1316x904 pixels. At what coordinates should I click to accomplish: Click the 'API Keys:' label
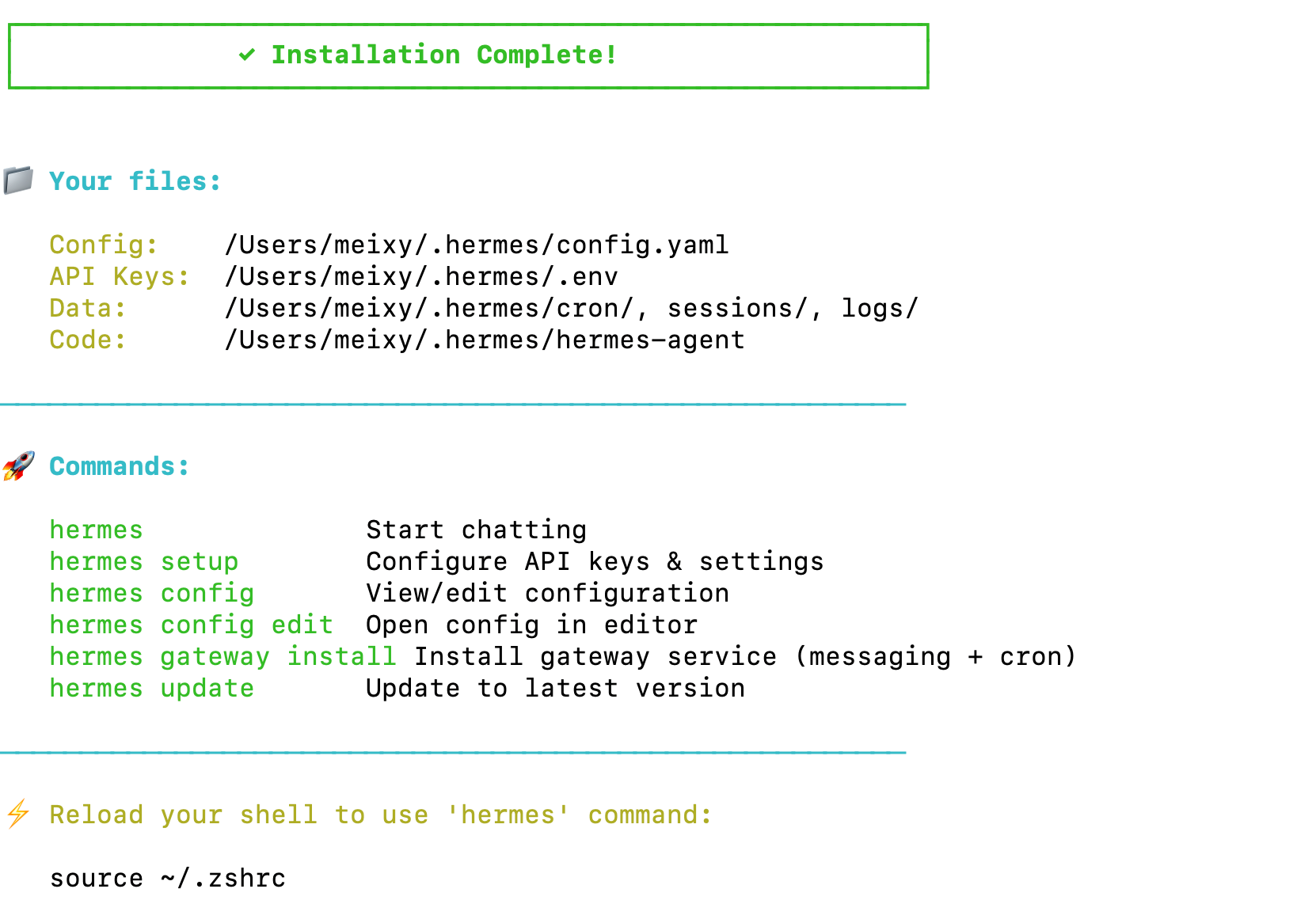pyautogui.click(x=120, y=276)
